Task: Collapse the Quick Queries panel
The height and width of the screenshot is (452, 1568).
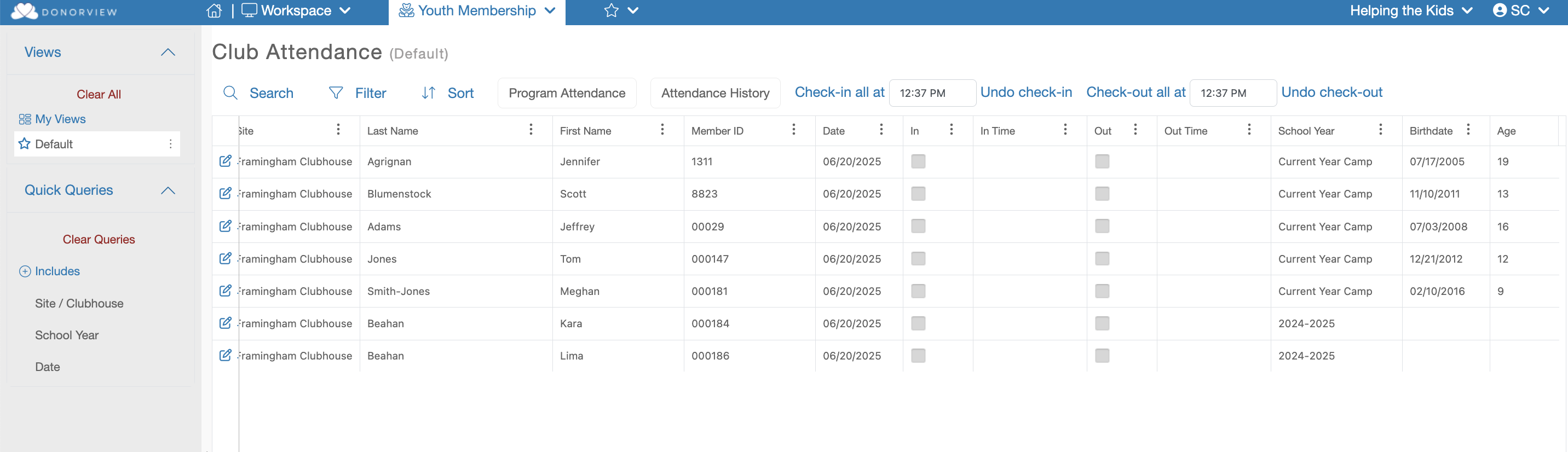Action: (x=168, y=190)
